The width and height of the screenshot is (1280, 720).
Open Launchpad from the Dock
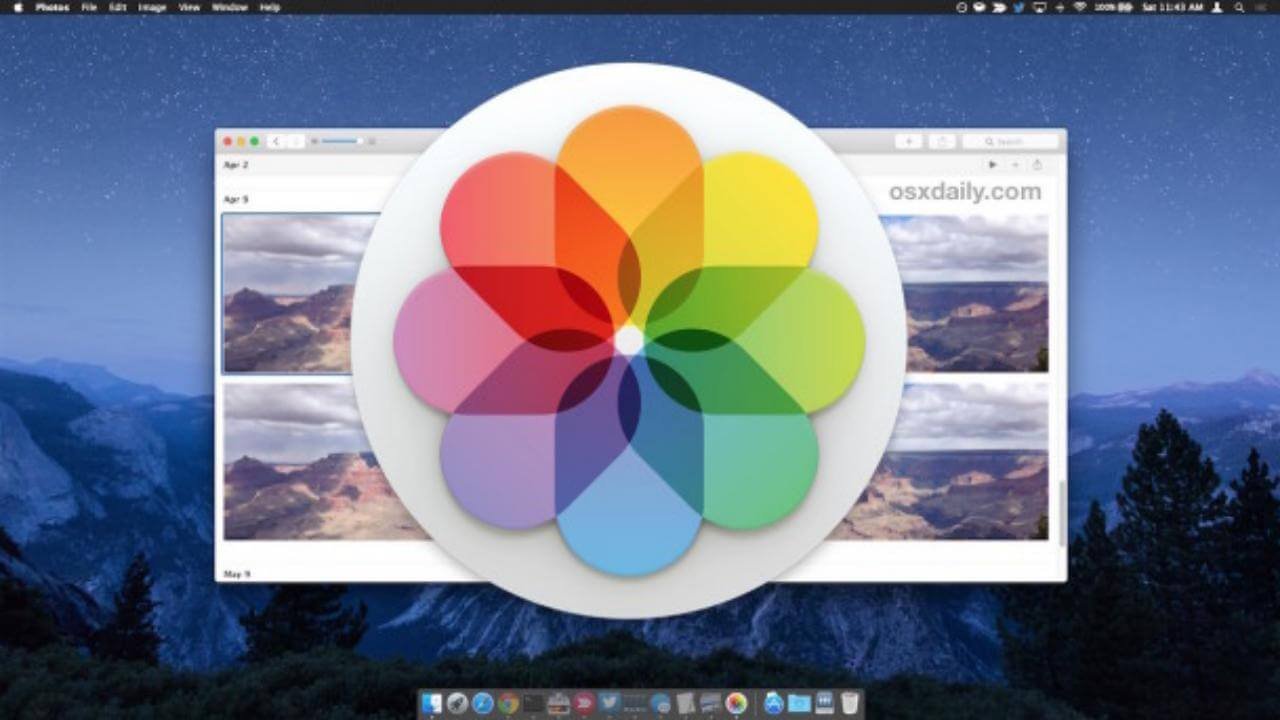pos(457,703)
